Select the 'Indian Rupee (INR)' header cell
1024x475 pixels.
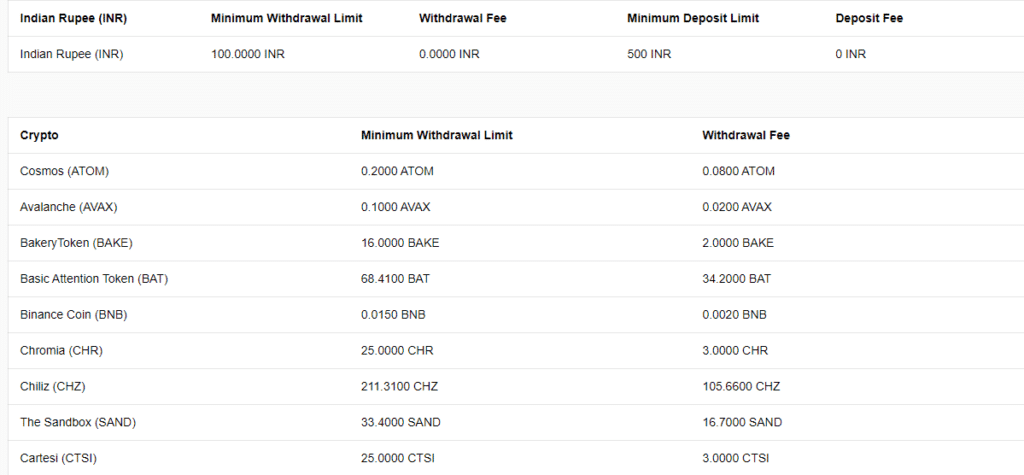click(x=73, y=18)
